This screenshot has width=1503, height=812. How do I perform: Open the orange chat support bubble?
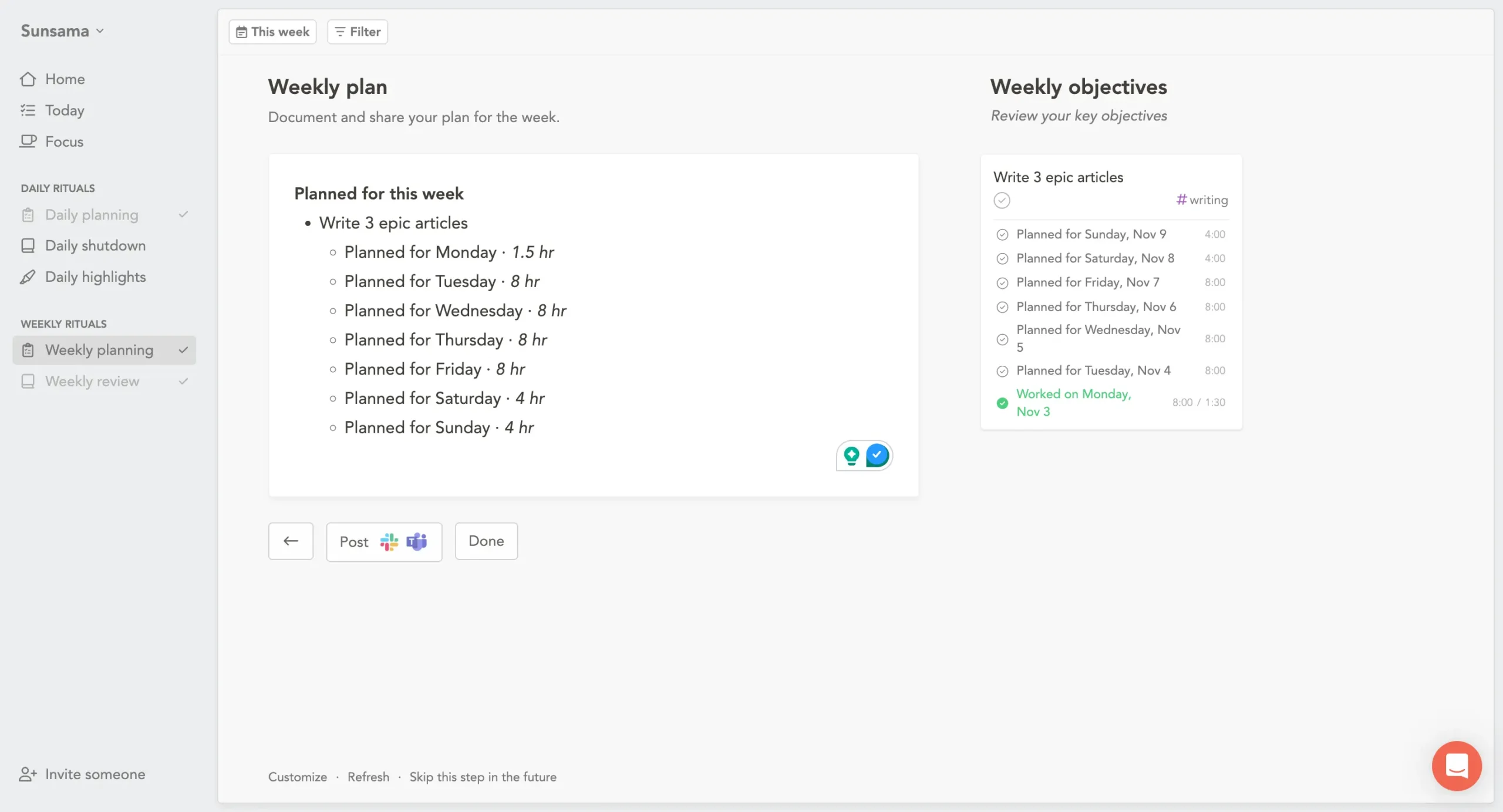click(1457, 766)
